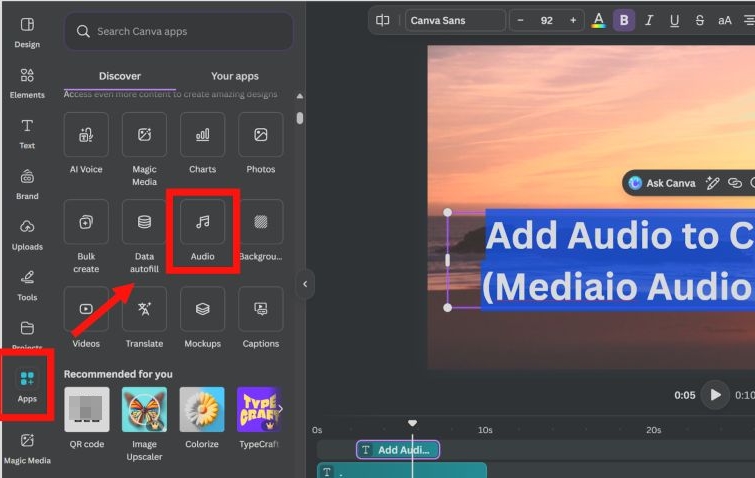
Task: Click the Ask Canva button
Action: 662,183
